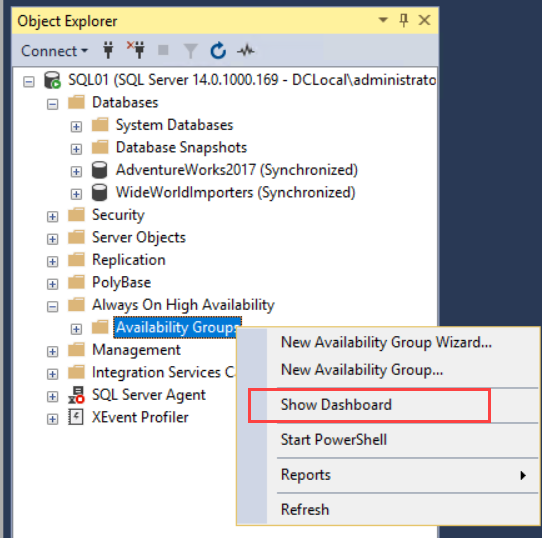Expand the System Databases folder

point(76,127)
